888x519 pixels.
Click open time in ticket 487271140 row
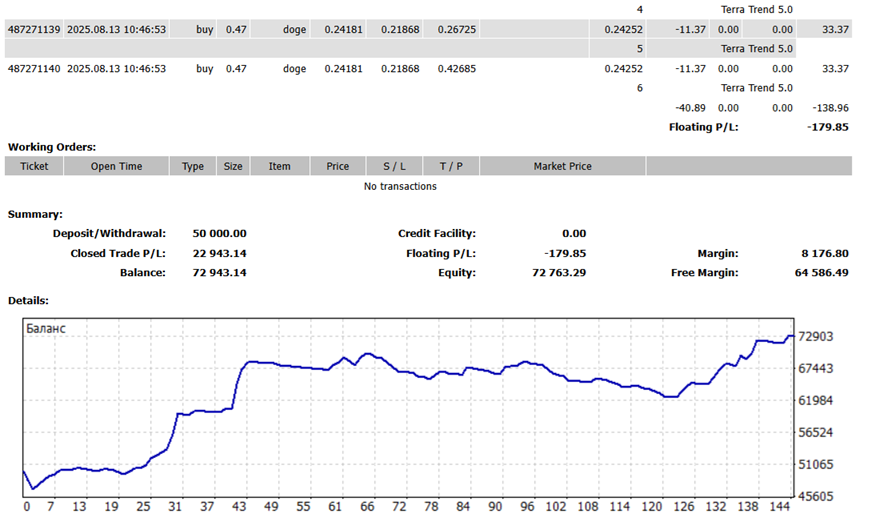[x=117, y=69]
